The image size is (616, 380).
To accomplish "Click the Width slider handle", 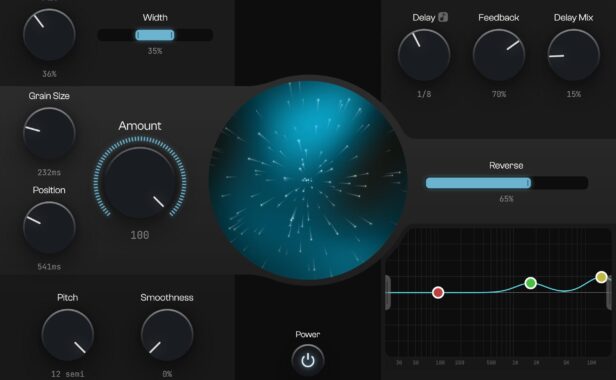I will pyautogui.click(x=155, y=35).
